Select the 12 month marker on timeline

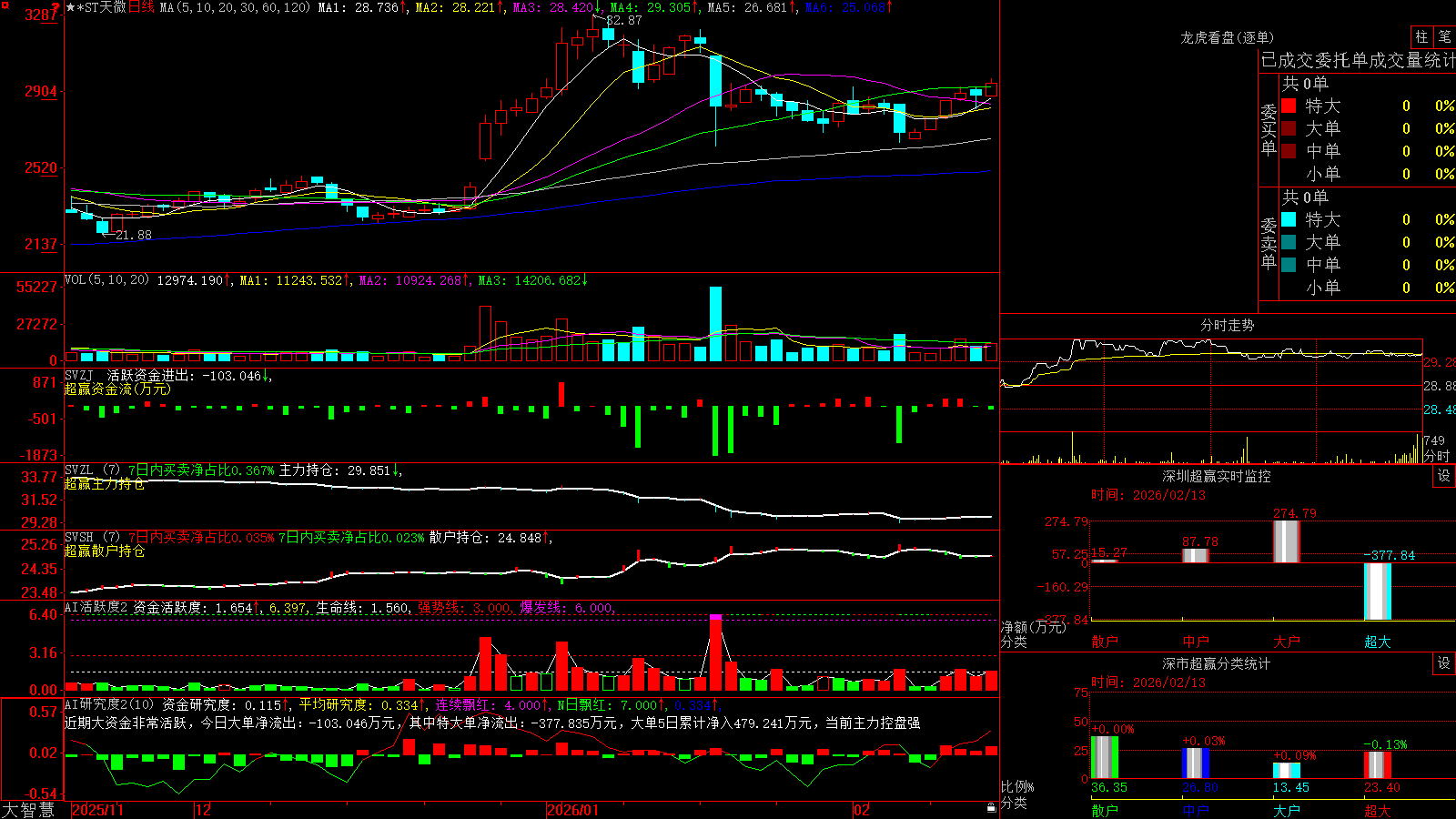pos(204,810)
